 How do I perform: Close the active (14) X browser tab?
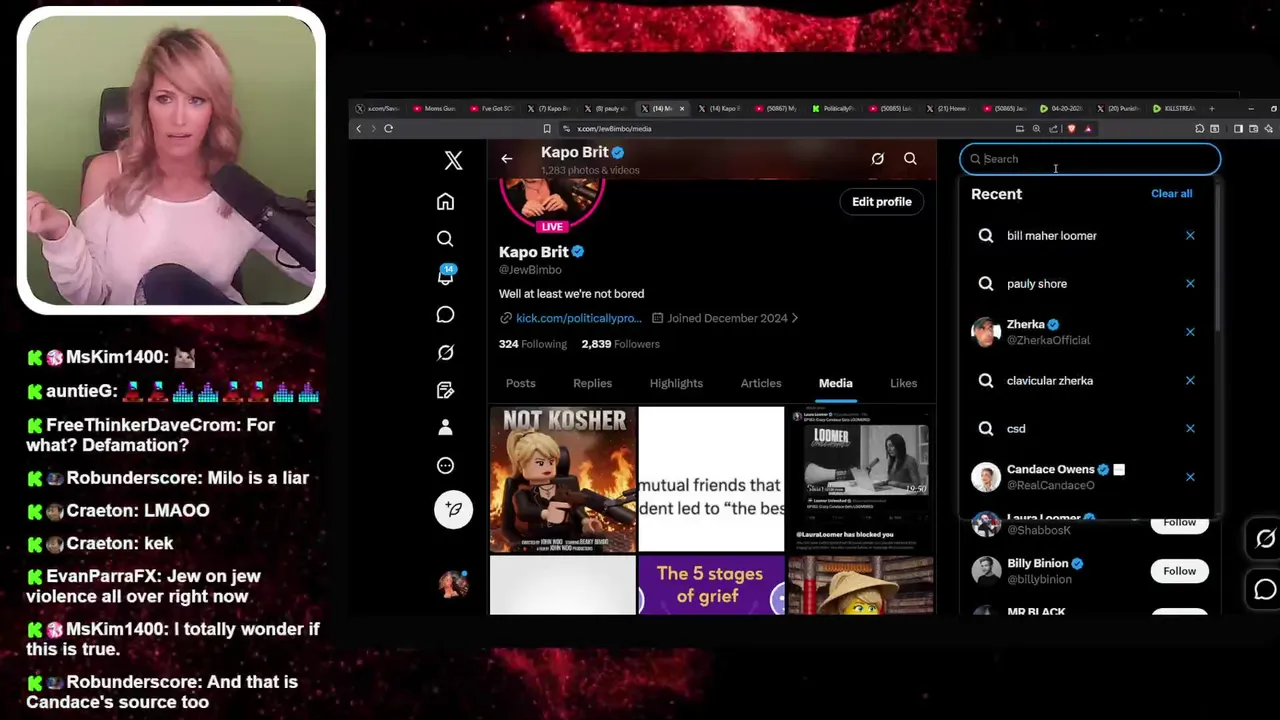click(682, 108)
